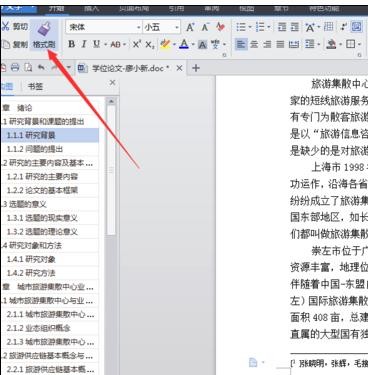Open the 插入 (Insert) ribbon tab
Image resolution: width=368 pixels, height=375 pixels.
pos(92,9)
